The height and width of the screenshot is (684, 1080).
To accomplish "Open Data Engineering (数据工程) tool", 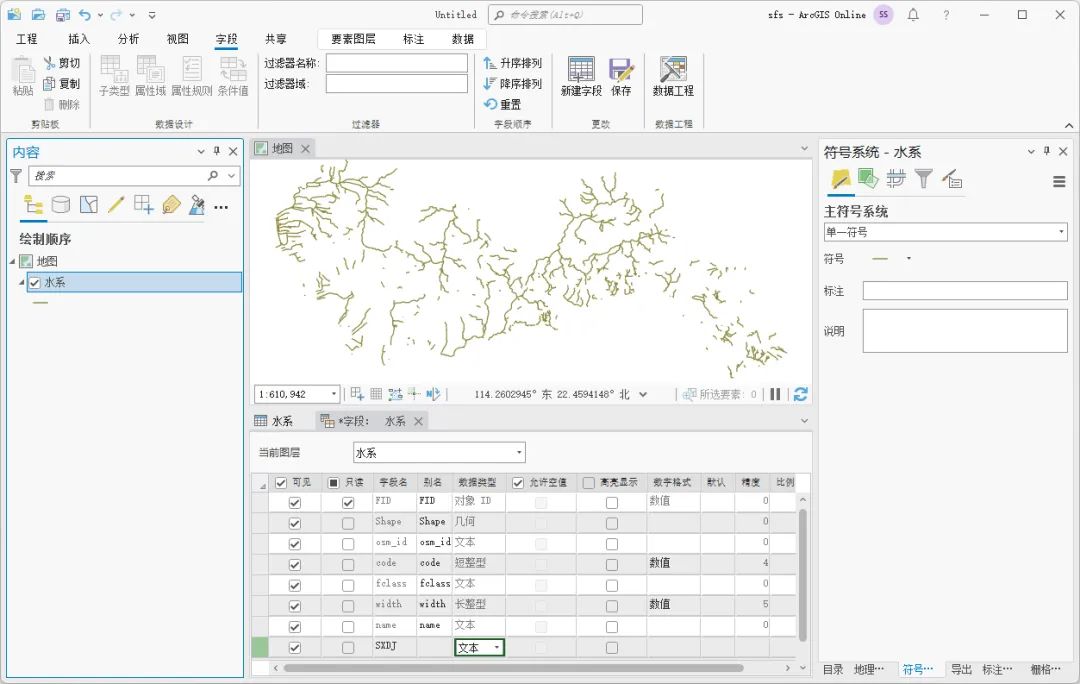I will pyautogui.click(x=673, y=76).
